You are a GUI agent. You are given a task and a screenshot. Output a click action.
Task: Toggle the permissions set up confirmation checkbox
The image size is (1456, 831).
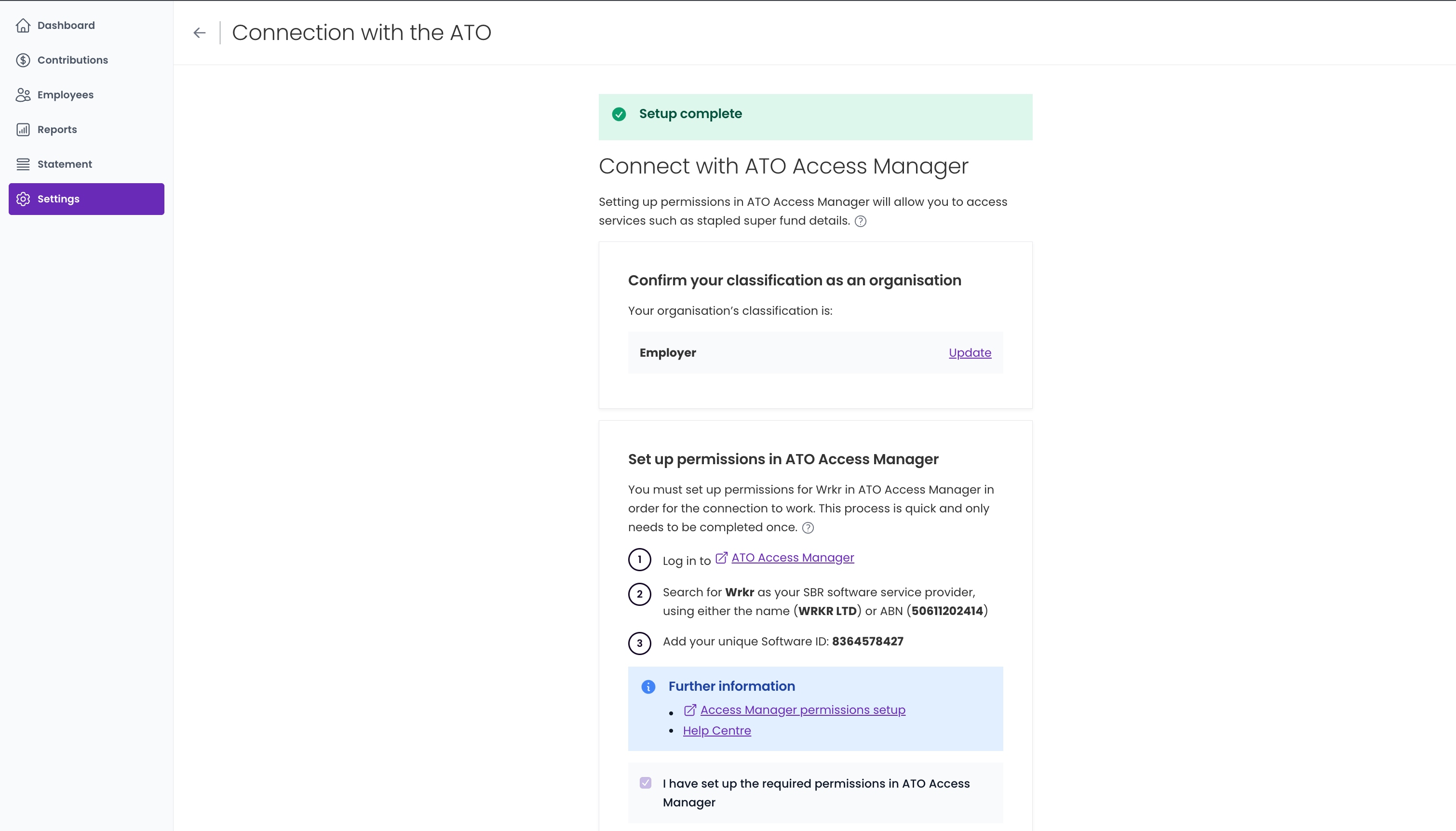[x=645, y=783]
